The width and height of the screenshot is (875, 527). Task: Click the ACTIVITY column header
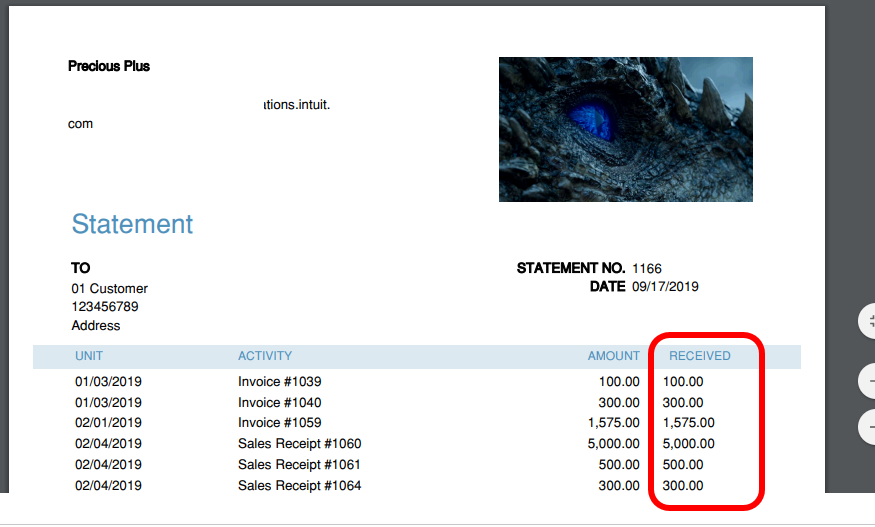[265, 356]
